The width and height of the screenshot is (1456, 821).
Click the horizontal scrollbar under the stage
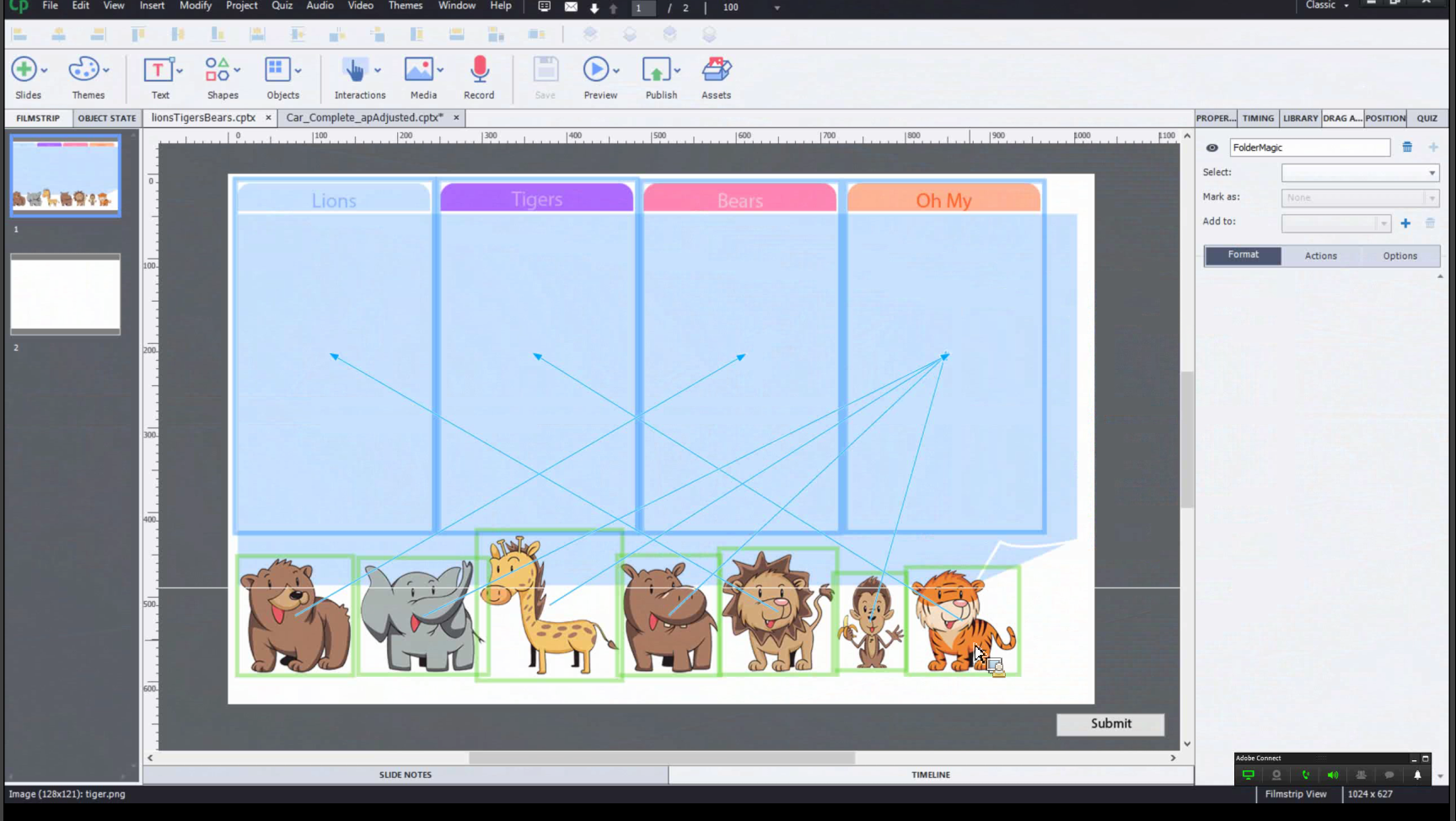click(x=661, y=758)
